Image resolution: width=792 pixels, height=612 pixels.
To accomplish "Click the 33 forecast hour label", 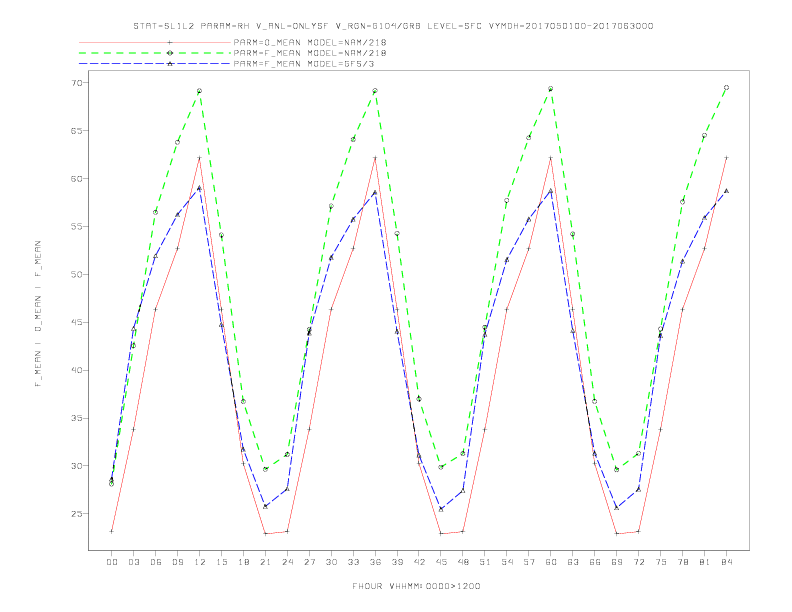I will click(x=353, y=562).
